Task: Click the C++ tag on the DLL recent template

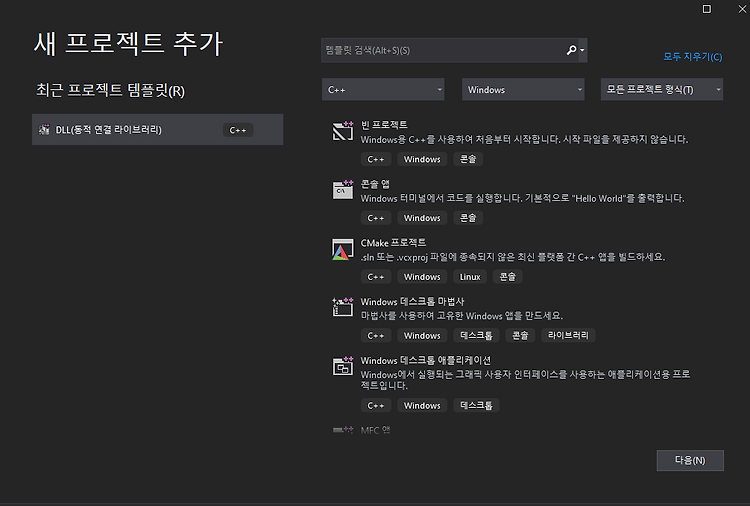Action: (x=238, y=130)
